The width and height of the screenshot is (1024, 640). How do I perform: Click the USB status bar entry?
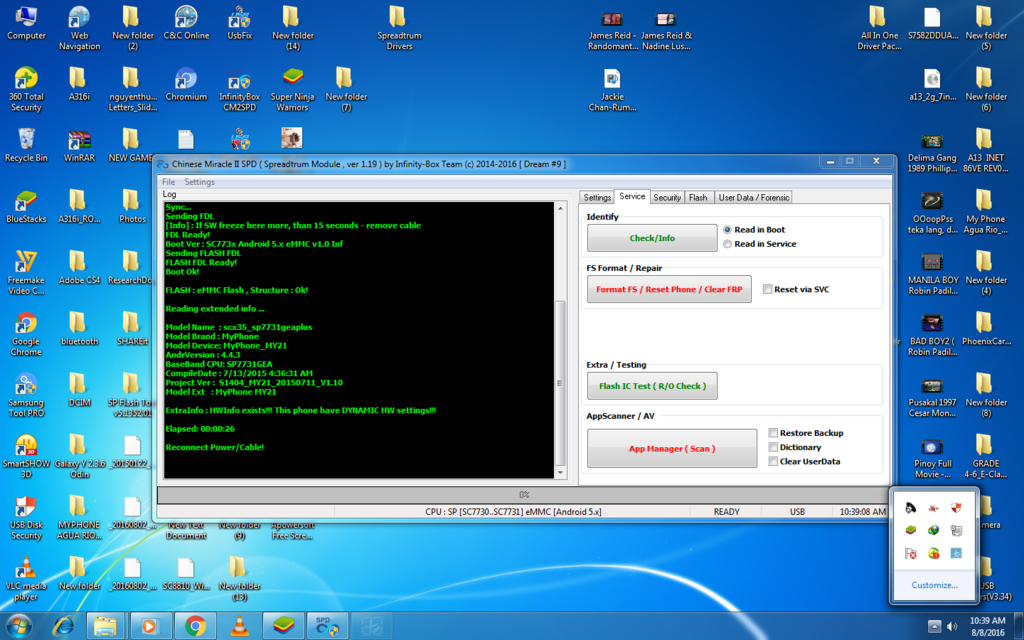pos(797,512)
